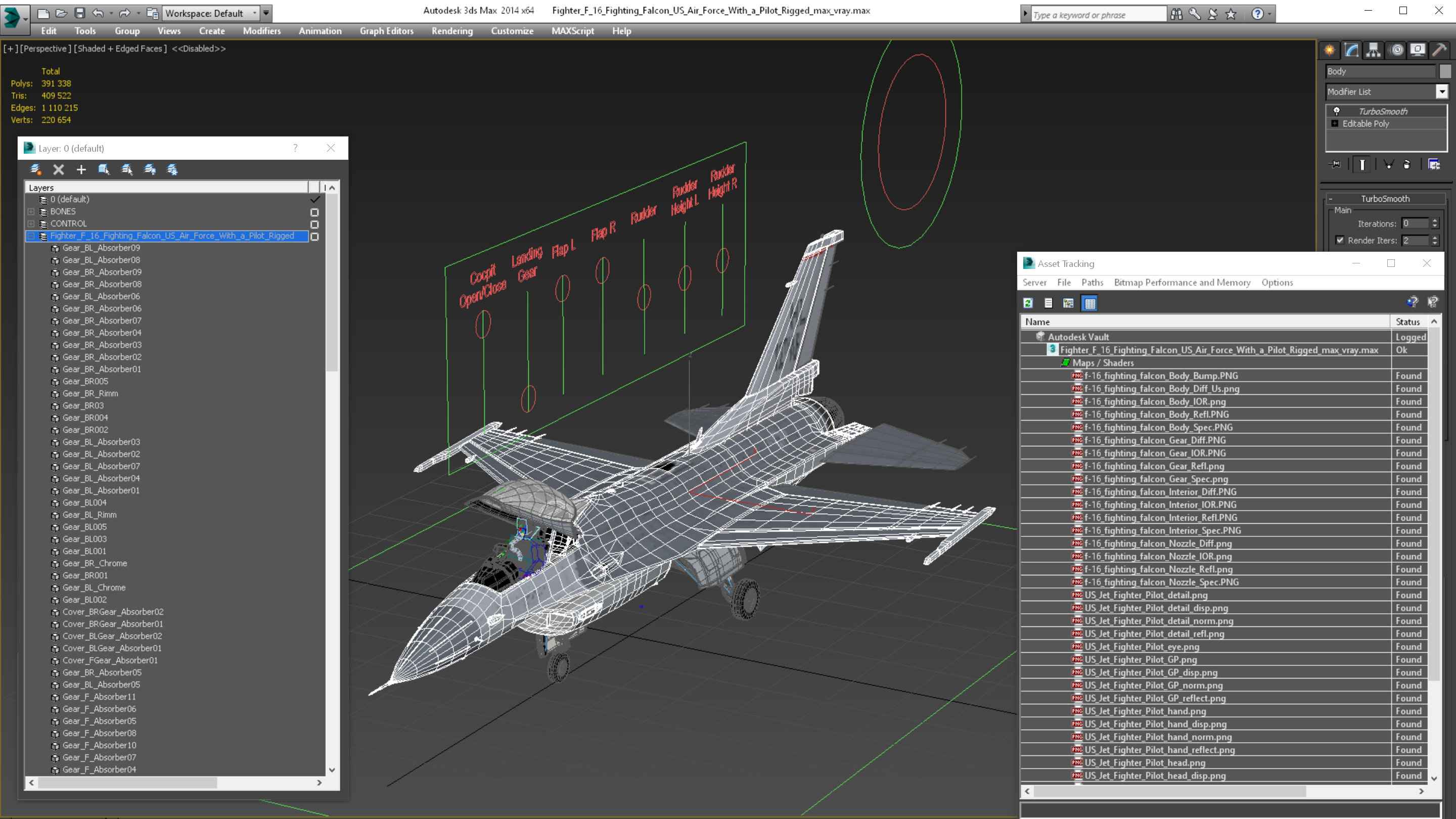The width and height of the screenshot is (1456, 819).
Task: Click Add Selected Objects plus icon
Action: tap(81, 169)
